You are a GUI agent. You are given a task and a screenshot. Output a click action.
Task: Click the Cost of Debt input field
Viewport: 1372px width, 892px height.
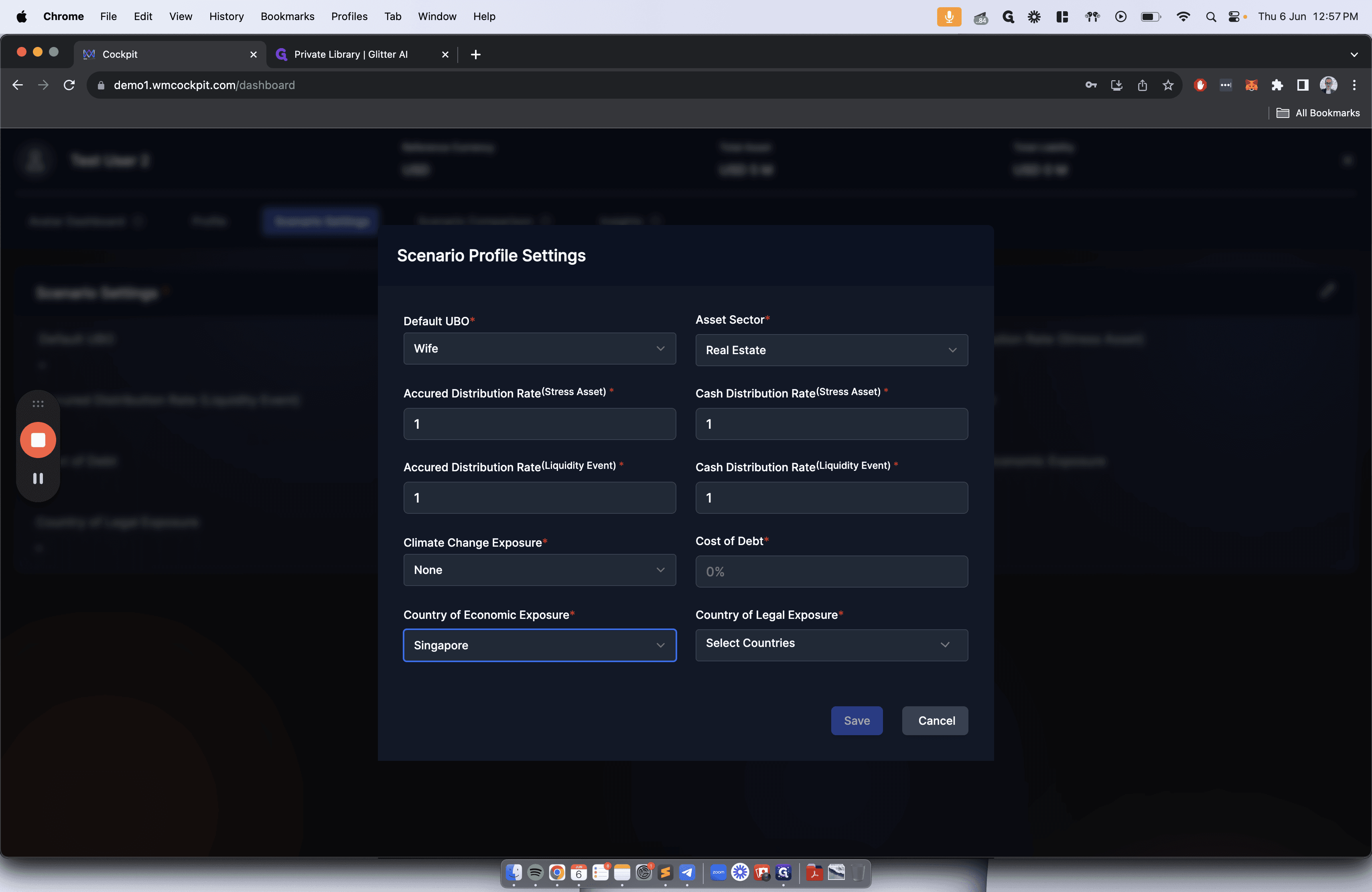coord(831,572)
